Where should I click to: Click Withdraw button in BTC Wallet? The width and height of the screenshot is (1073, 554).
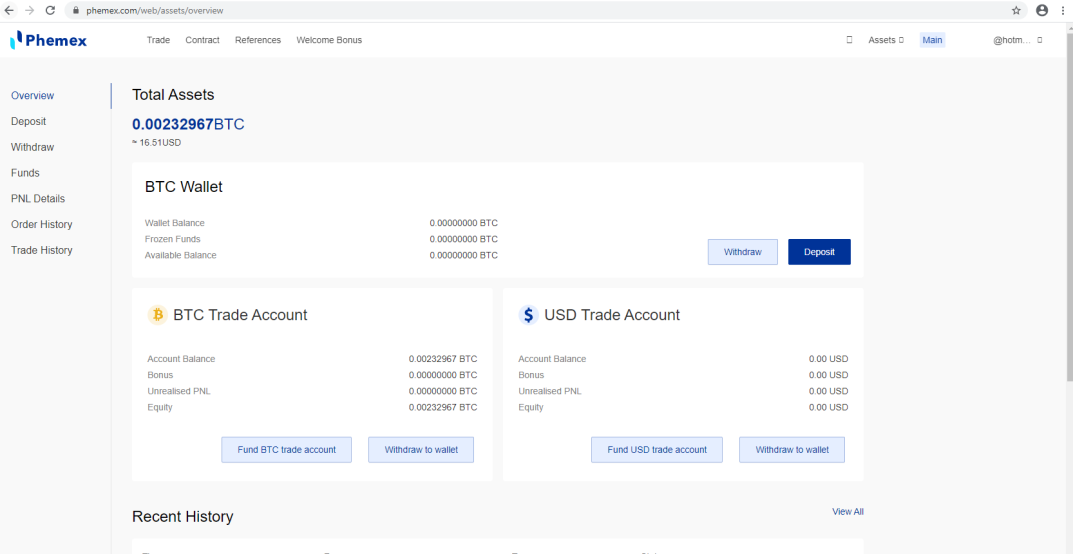tap(742, 252)
